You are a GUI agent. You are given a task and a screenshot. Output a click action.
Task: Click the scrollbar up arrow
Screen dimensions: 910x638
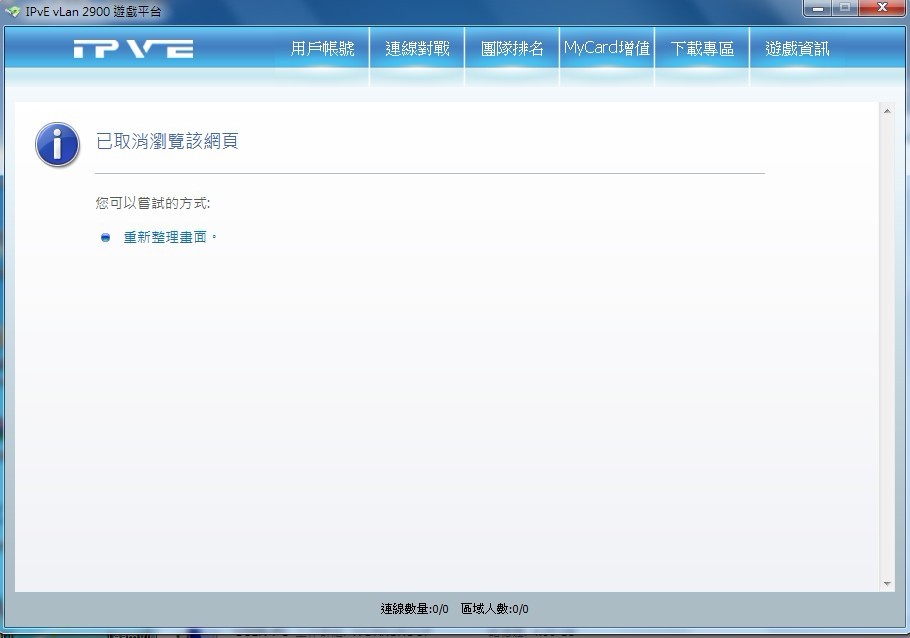click(x=887, y=111)
